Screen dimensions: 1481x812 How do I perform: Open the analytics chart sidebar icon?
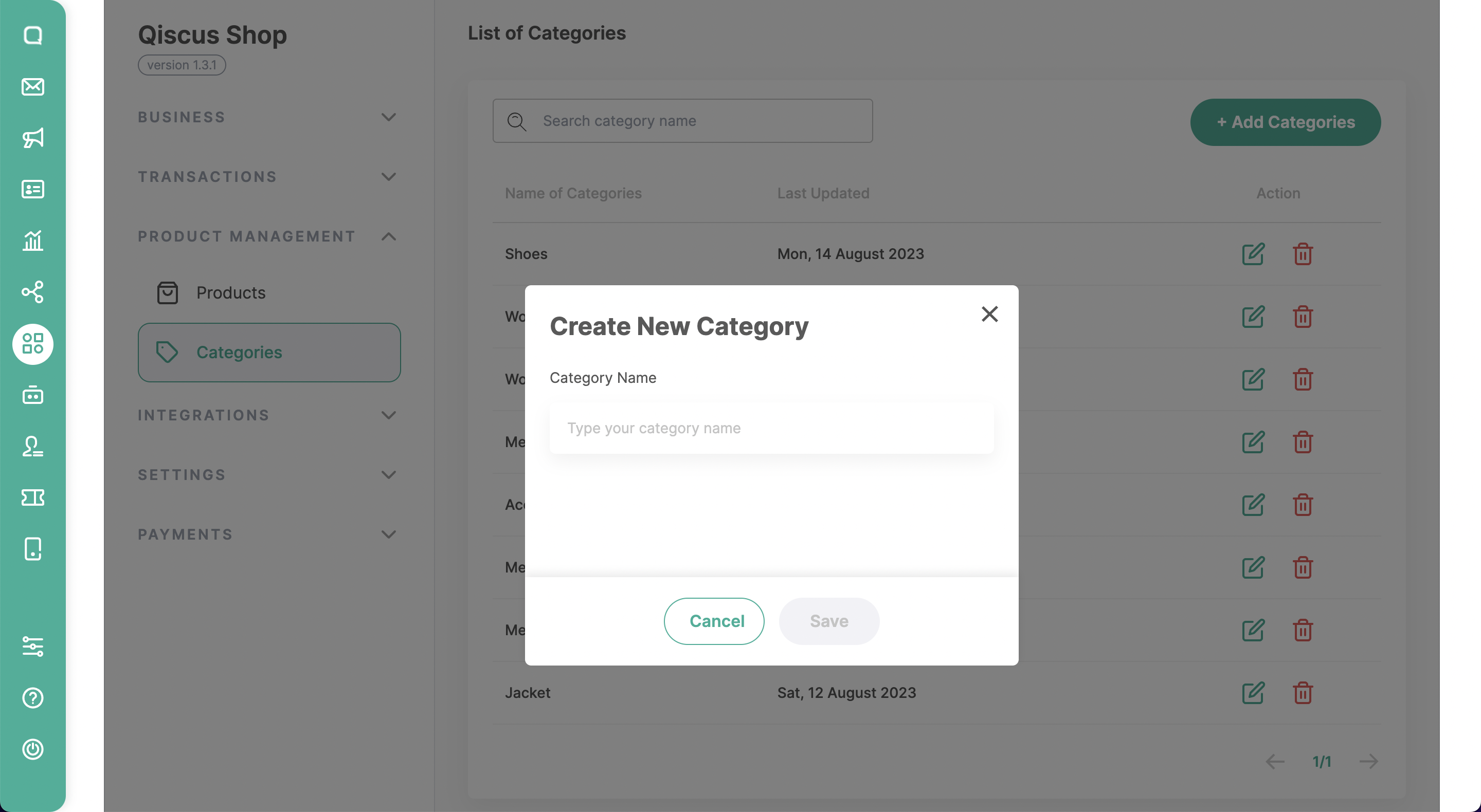click(x=33, y=240)
